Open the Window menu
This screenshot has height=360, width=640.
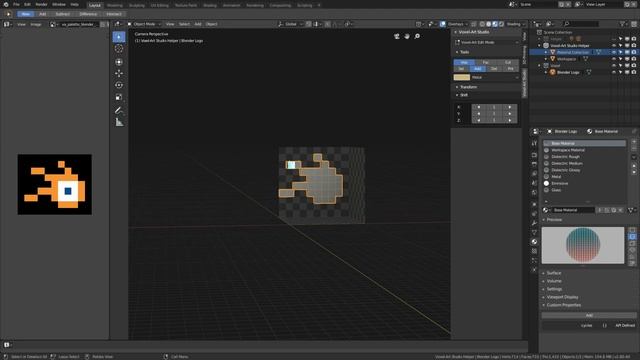(x=59, y=4)
